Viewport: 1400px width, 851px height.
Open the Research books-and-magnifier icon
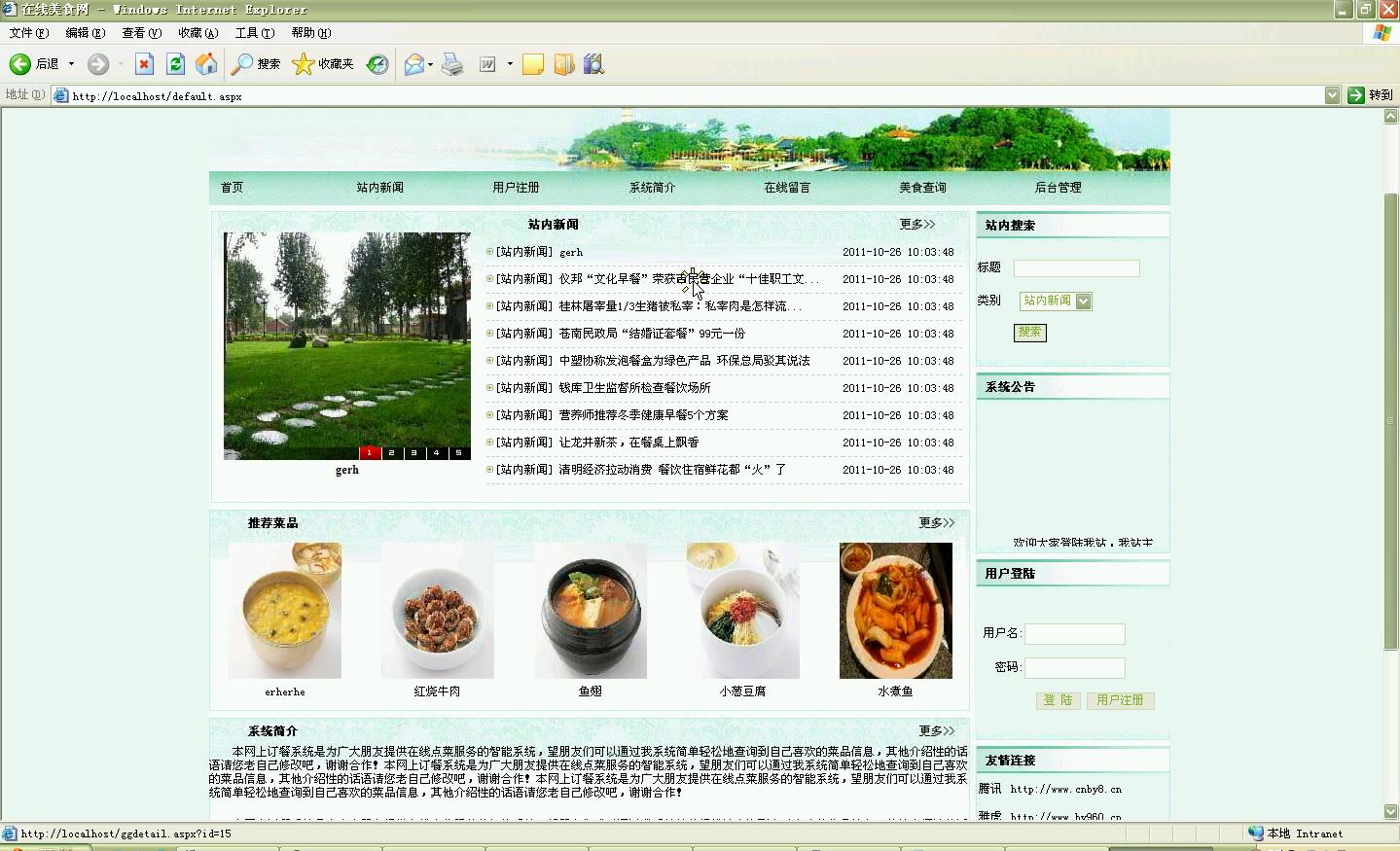pyautogui.click(x=593, y=64)
